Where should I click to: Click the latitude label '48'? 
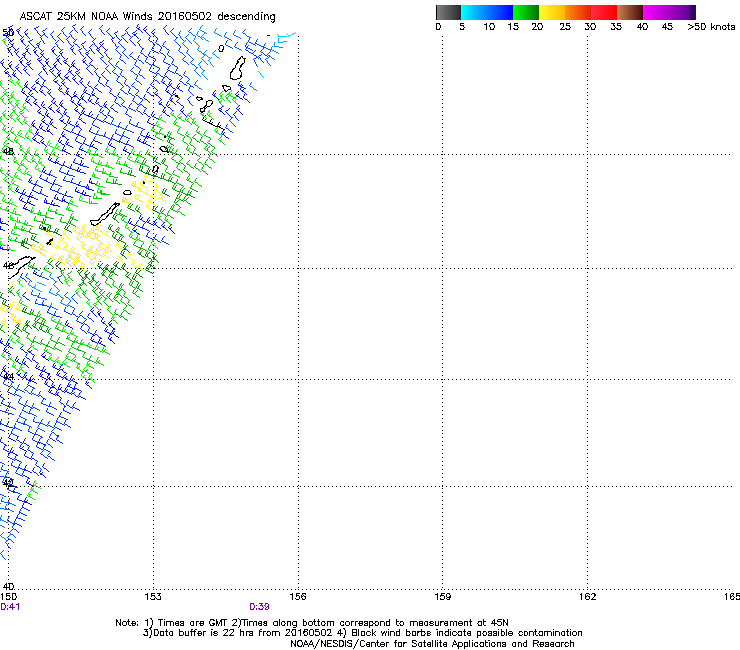(x=8, y=152)
